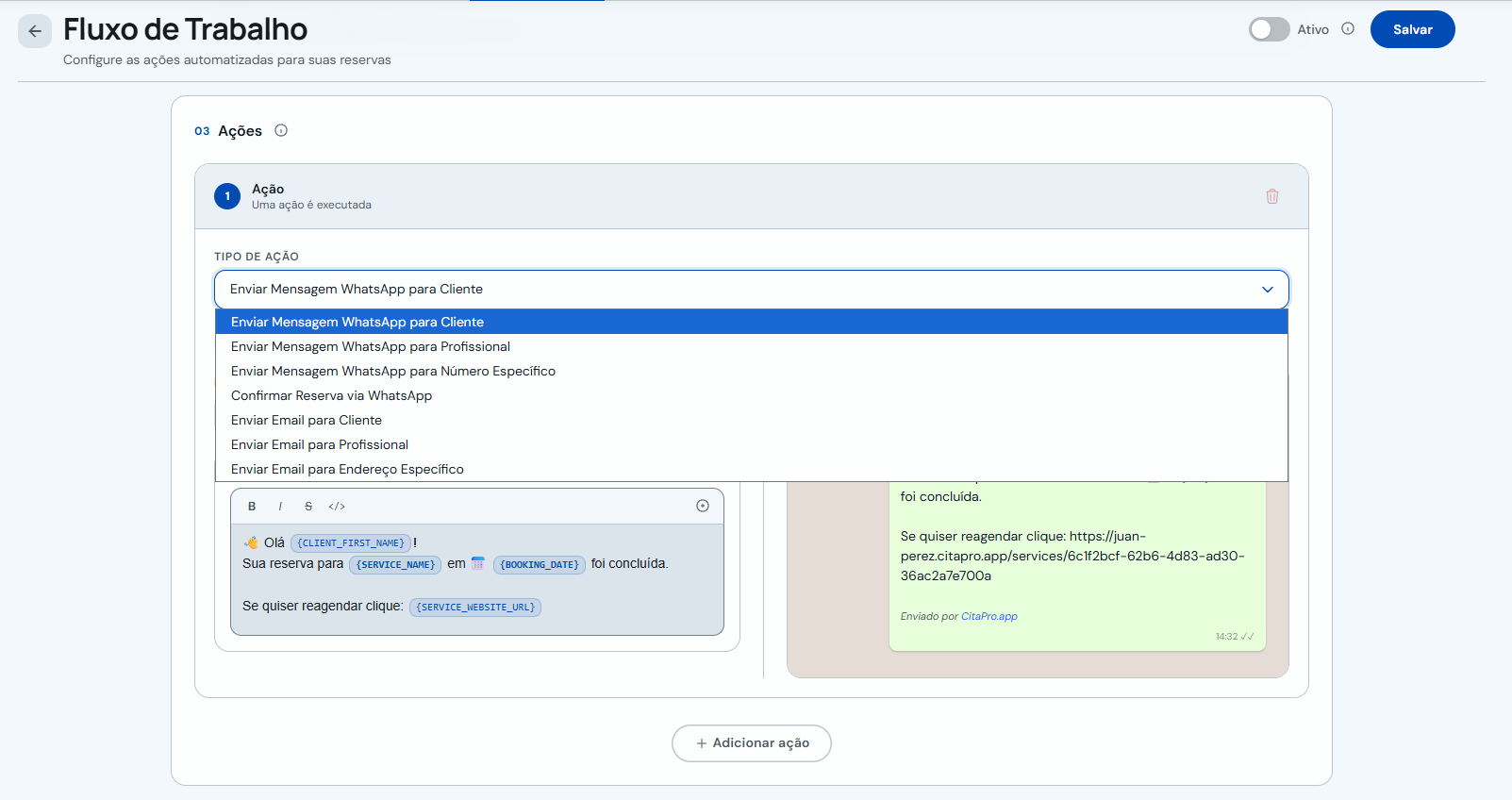Add a new action with Adicionar ação
1512x800 pixels.
pyautogui.click(x=752, y=743)
